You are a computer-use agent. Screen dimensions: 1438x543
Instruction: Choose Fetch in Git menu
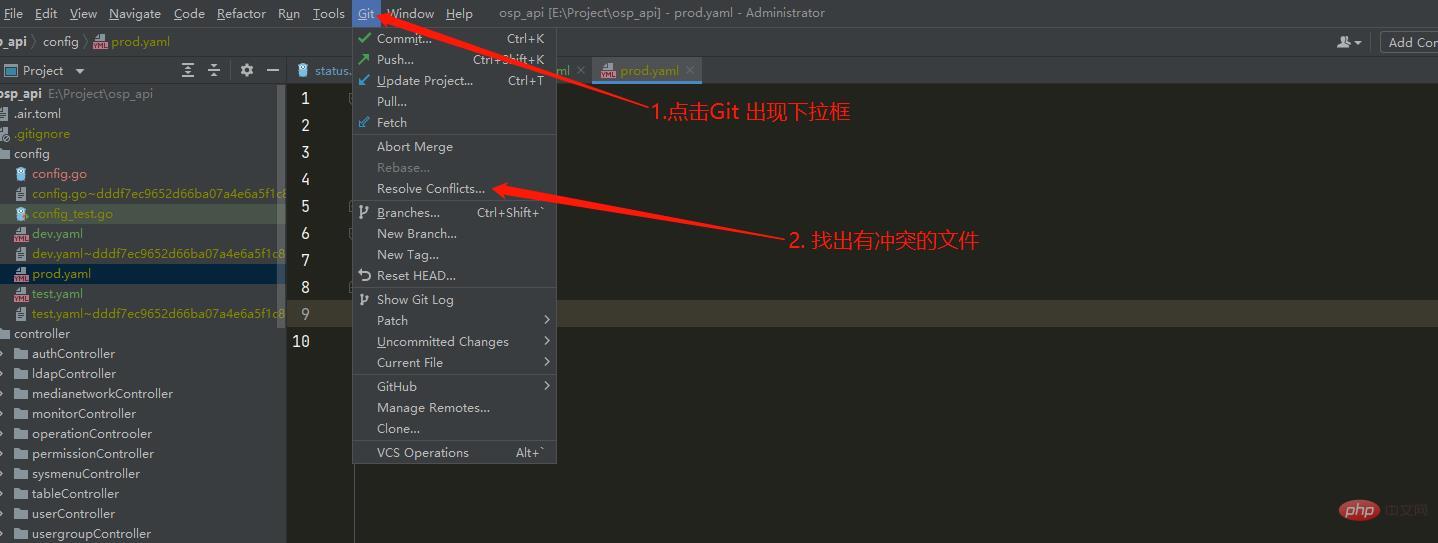coord(454,123)
